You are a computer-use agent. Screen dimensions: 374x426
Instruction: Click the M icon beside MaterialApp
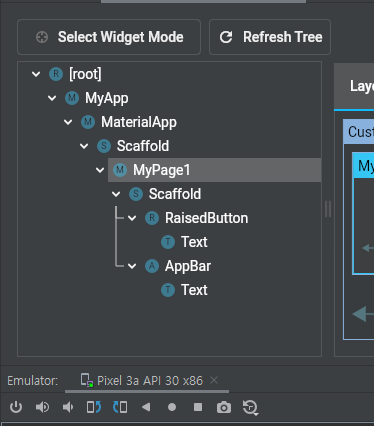[88, 122]
